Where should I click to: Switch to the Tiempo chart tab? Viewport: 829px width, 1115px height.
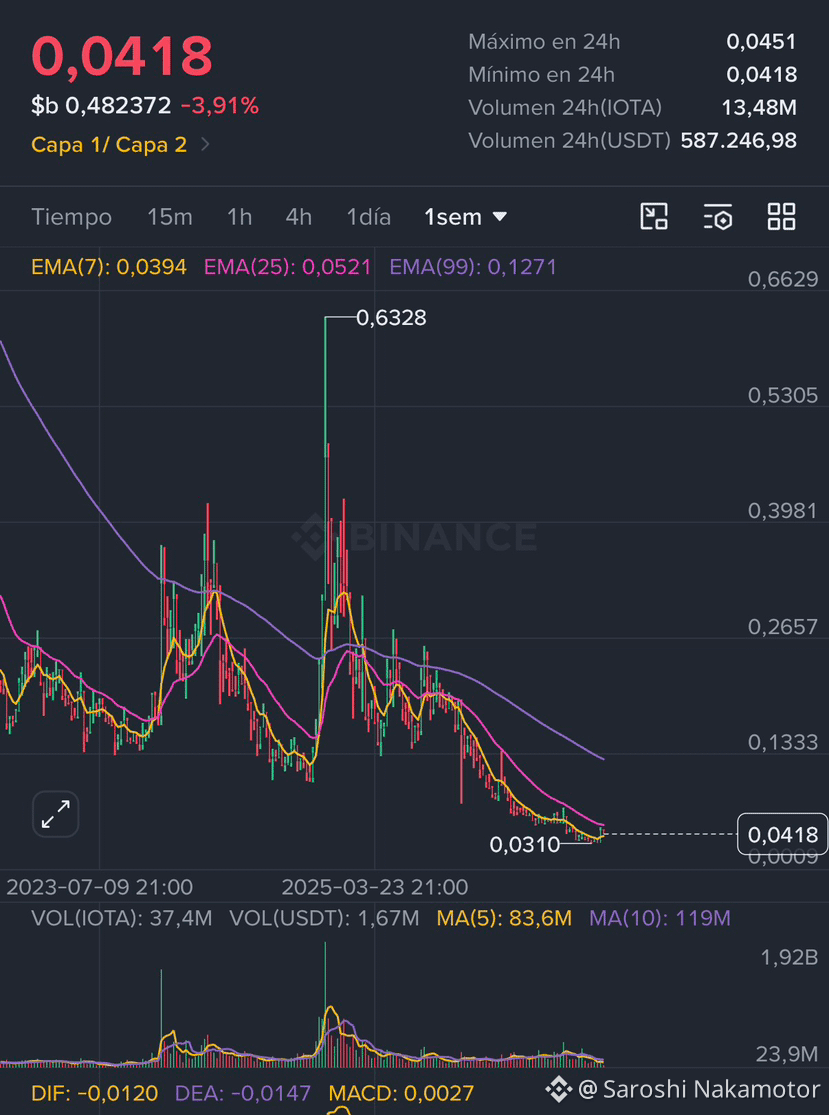[x=72, y=217]
